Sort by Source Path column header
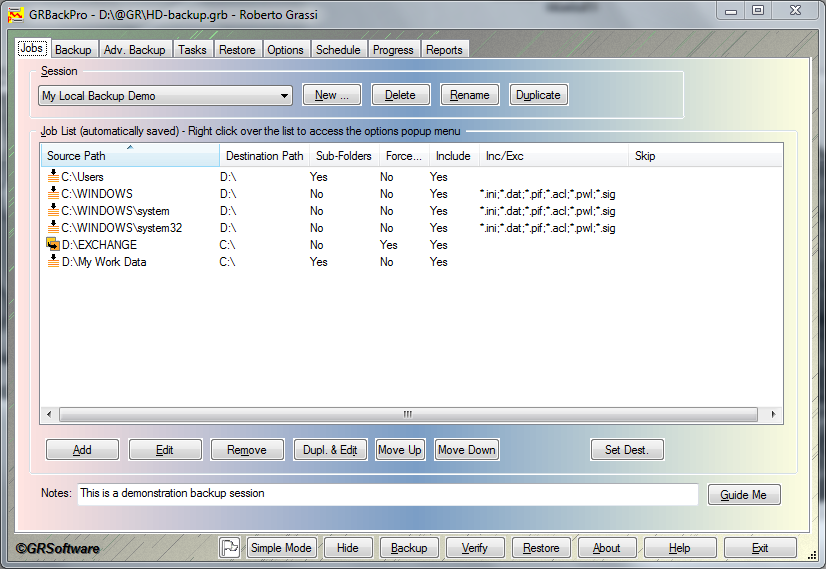The height and width of the screenshot is (569, 826). [x=130, y=155]
